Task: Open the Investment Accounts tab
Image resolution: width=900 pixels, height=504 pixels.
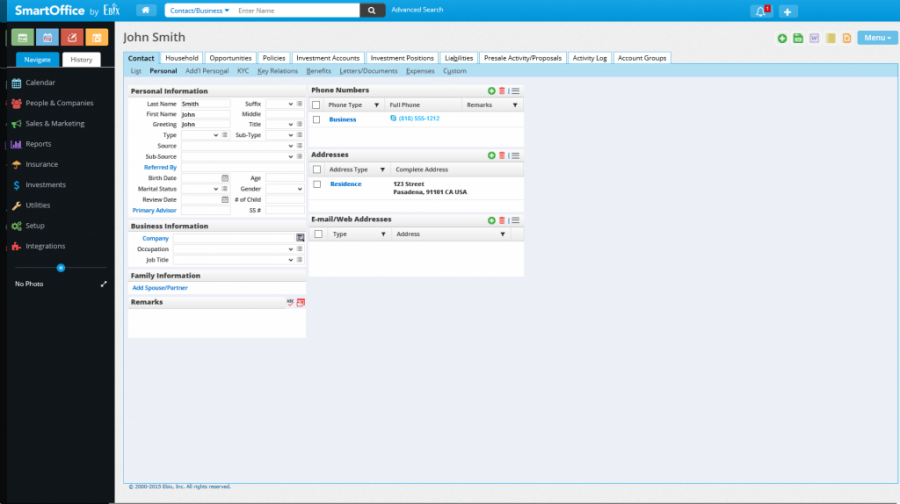Action: [x=328, y=58]
